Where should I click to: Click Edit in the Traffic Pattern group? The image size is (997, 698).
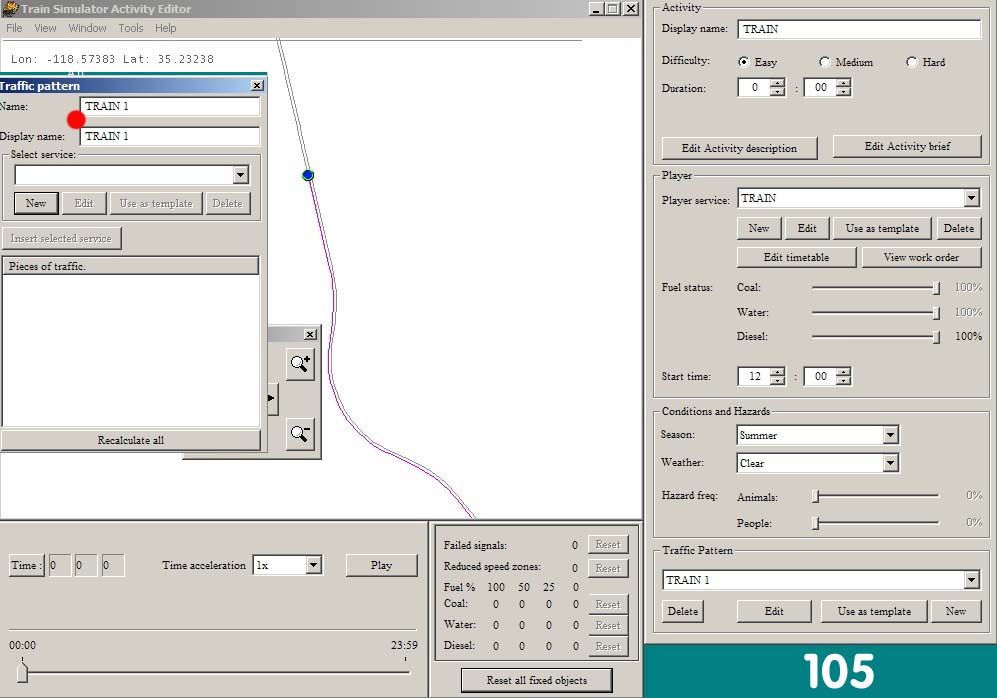click(774, 612)
